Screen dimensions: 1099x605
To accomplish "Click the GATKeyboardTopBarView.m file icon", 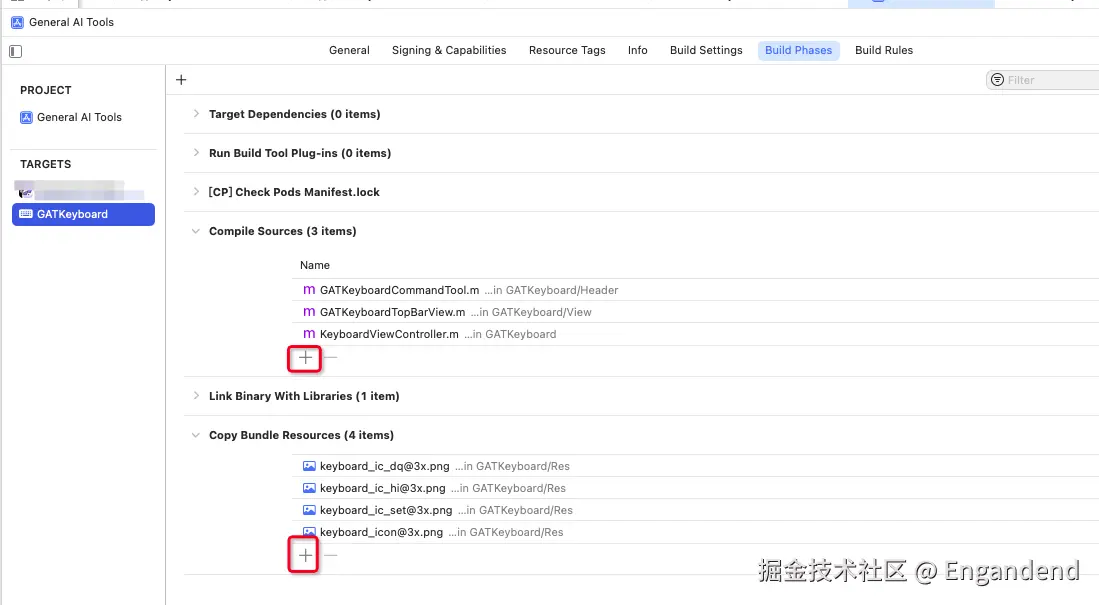I will [x=309, y=312].
